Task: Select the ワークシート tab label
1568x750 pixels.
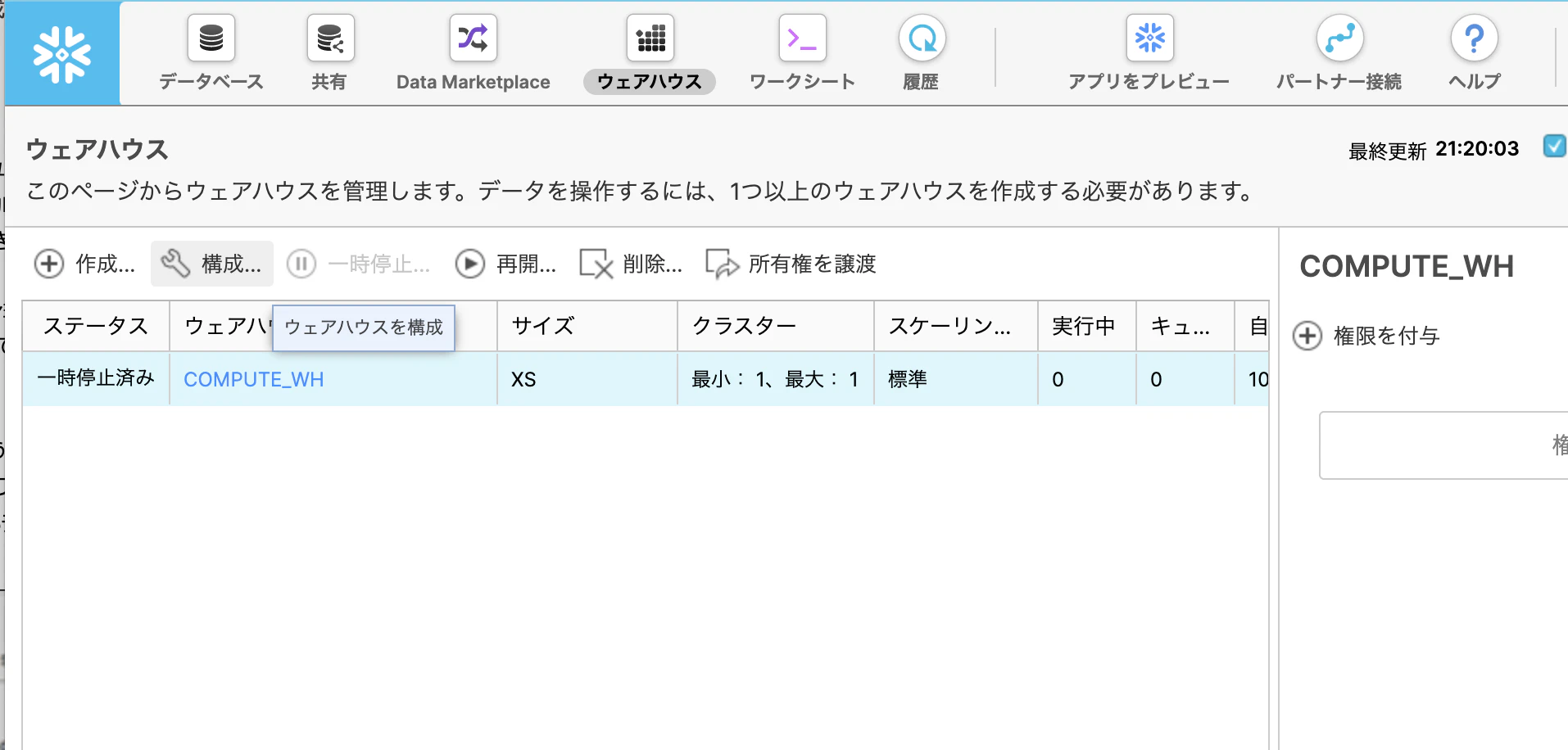Action: coord(803,82)
